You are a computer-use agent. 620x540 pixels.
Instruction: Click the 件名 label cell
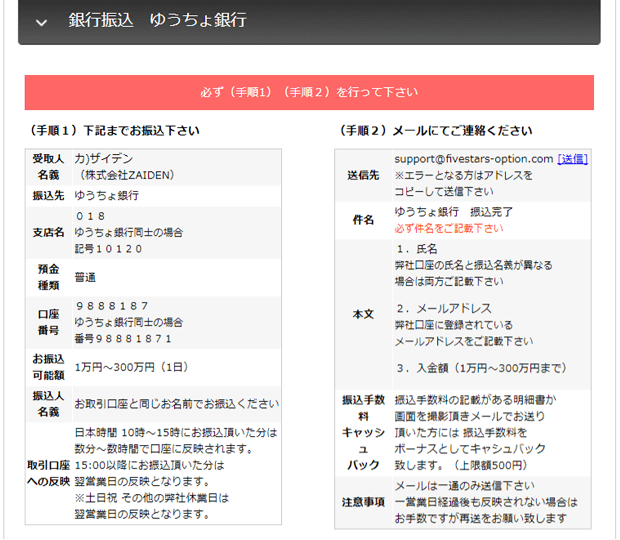(x=363, y=220)
